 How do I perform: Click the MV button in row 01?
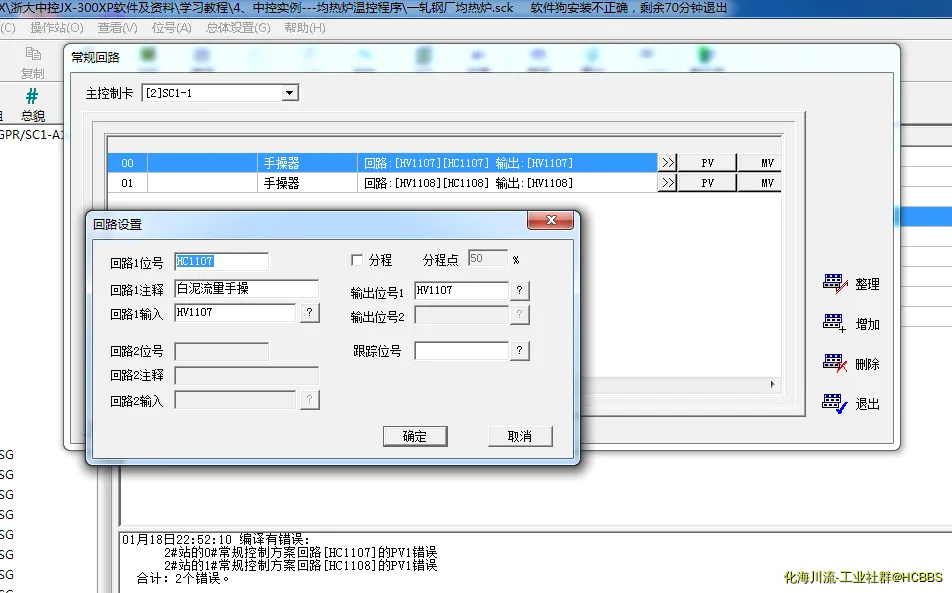[760, 183]
